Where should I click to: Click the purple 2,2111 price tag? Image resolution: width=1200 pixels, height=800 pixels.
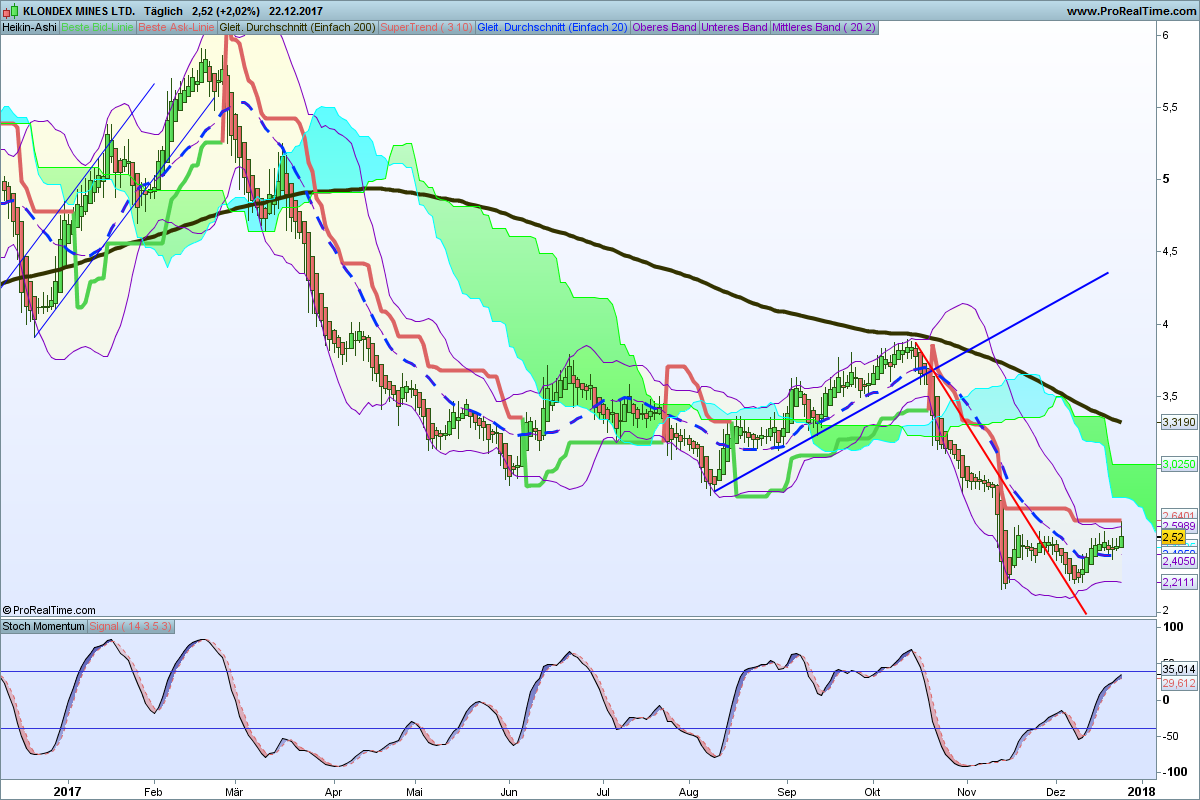[1178, 581]
